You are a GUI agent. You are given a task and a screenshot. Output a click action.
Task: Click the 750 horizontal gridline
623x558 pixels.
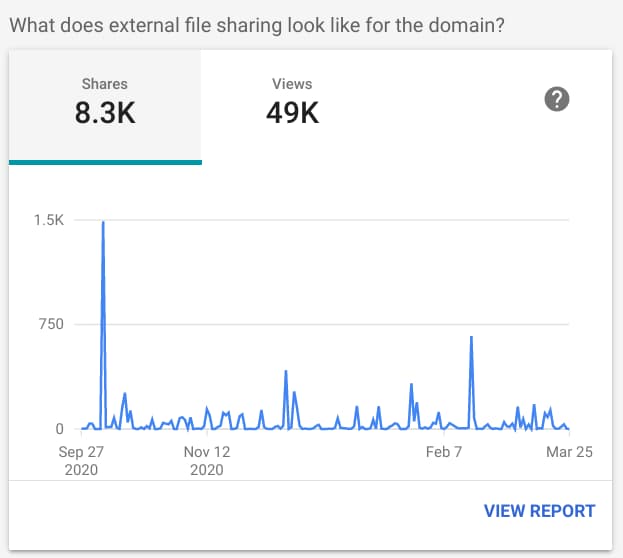tap(321, 324)
